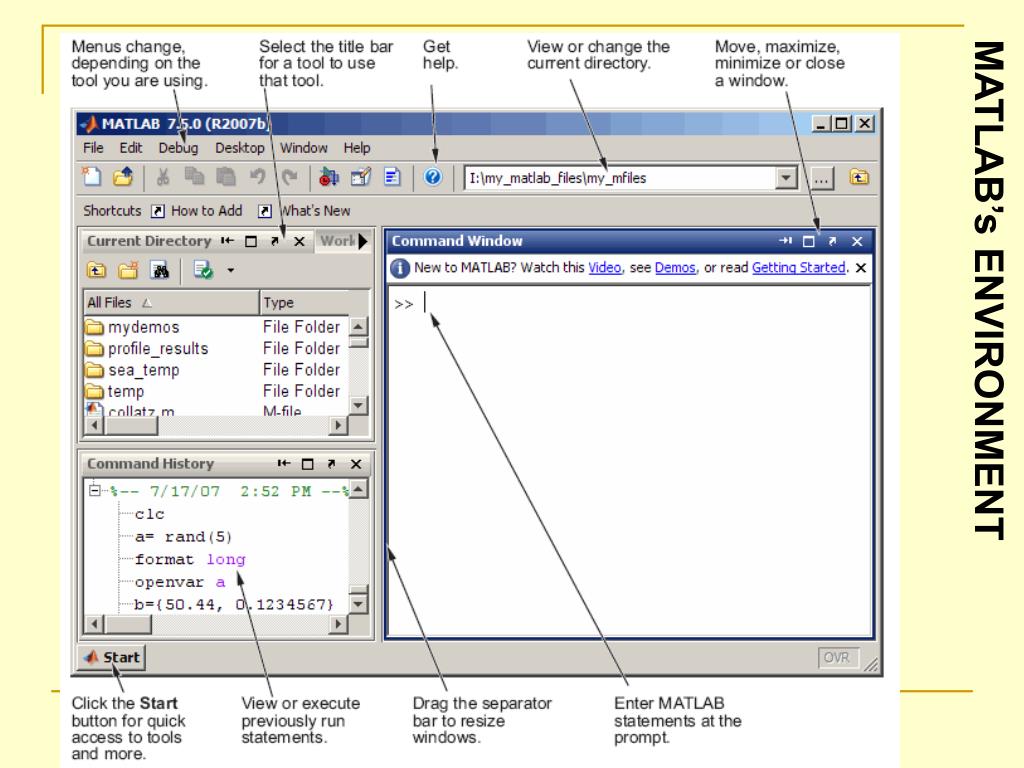Select the a= rand(5) history entry

pyautogui.click(x=184, y=537)
